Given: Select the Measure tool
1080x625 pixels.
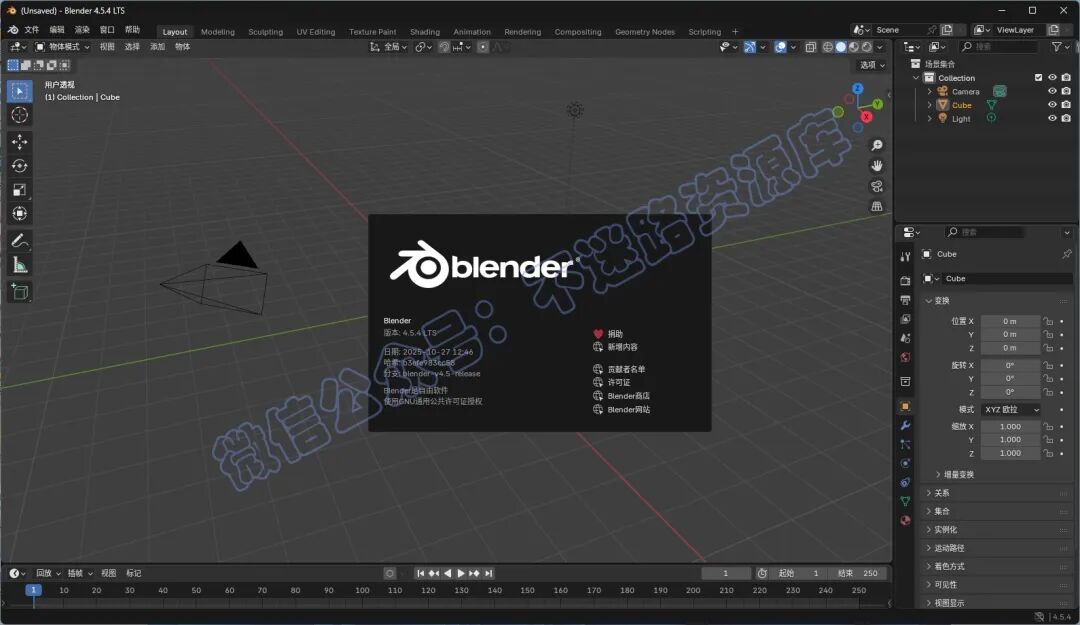Looking at the screenshot, I should pyautogui.click(x=19, y=265).
